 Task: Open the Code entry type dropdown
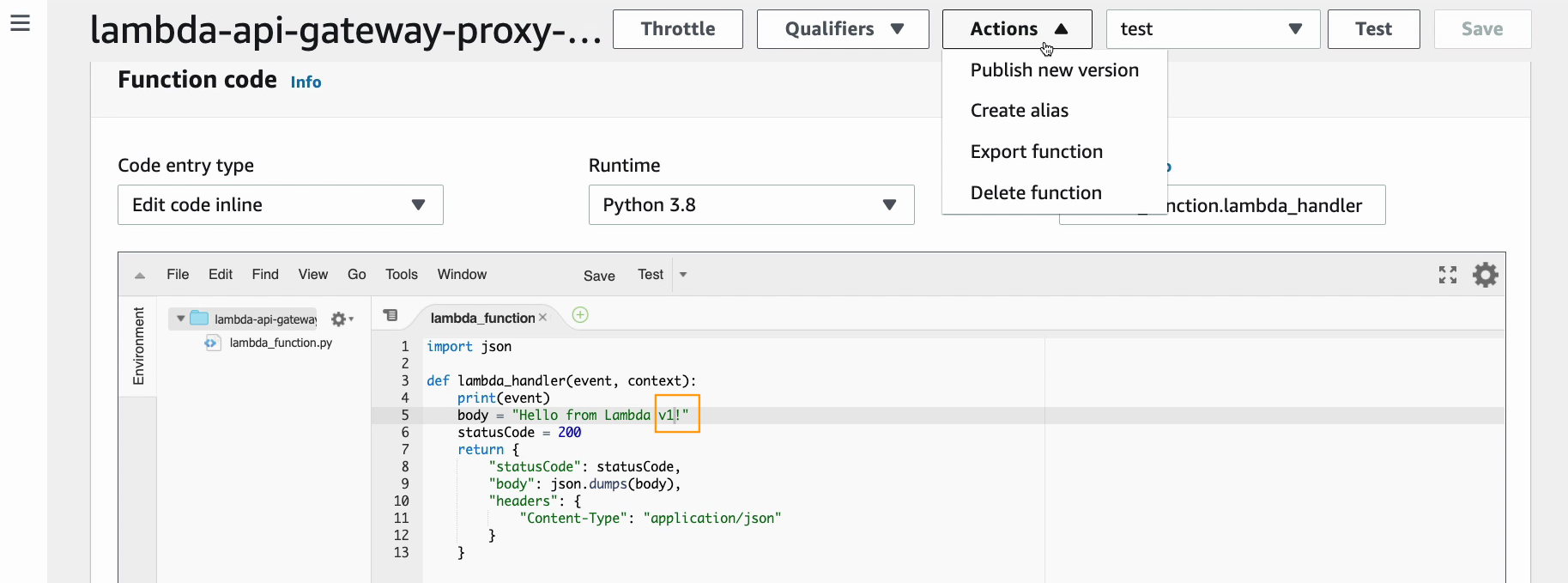pyautogui.click(x=281, y=205)
